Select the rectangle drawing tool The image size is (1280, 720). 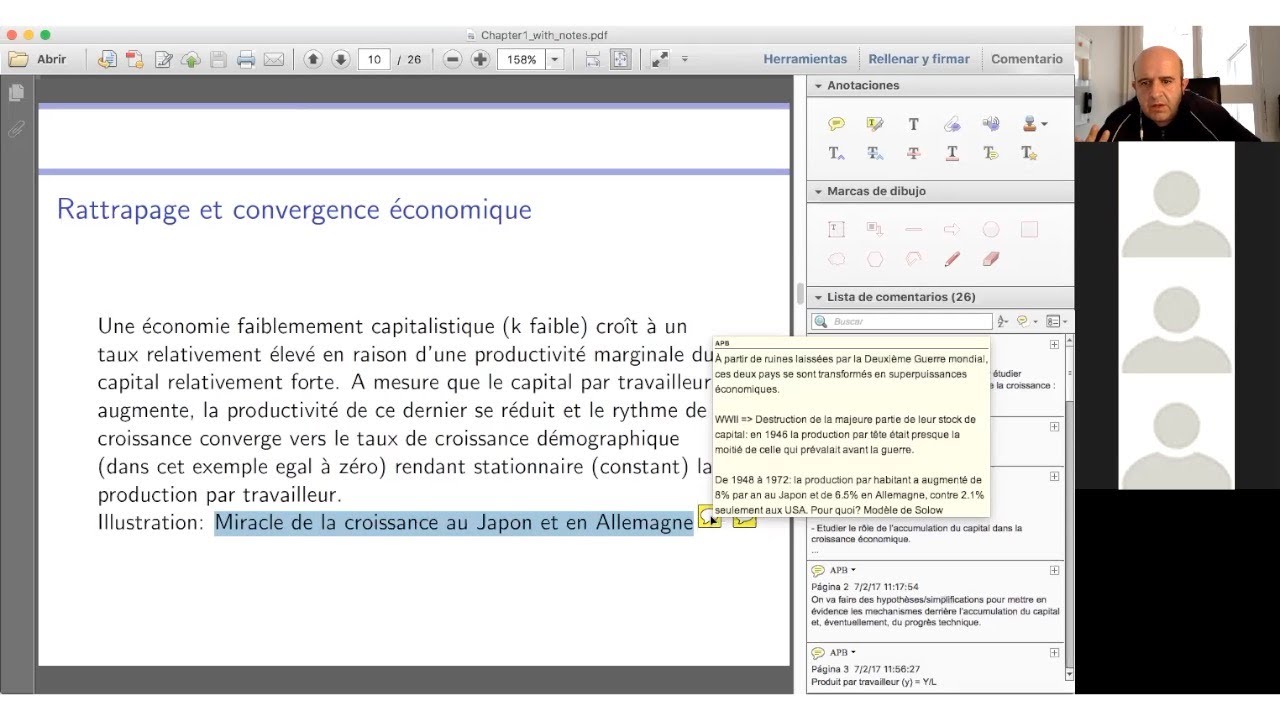pyautogui.click(x=1029, y=229)
